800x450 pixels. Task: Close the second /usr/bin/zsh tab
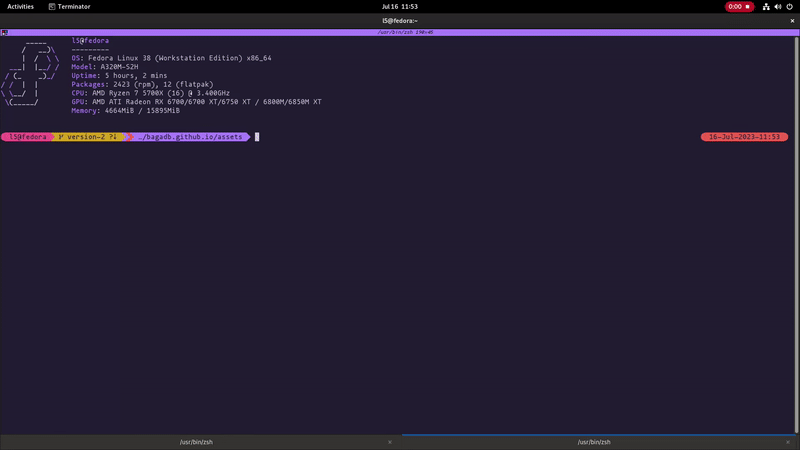coord(788,442)
